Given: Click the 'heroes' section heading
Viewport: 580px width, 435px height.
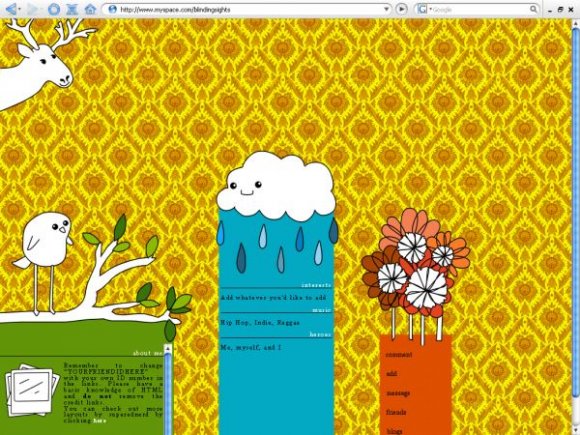Looking at the screenshot, I should [x=320, y=334].
